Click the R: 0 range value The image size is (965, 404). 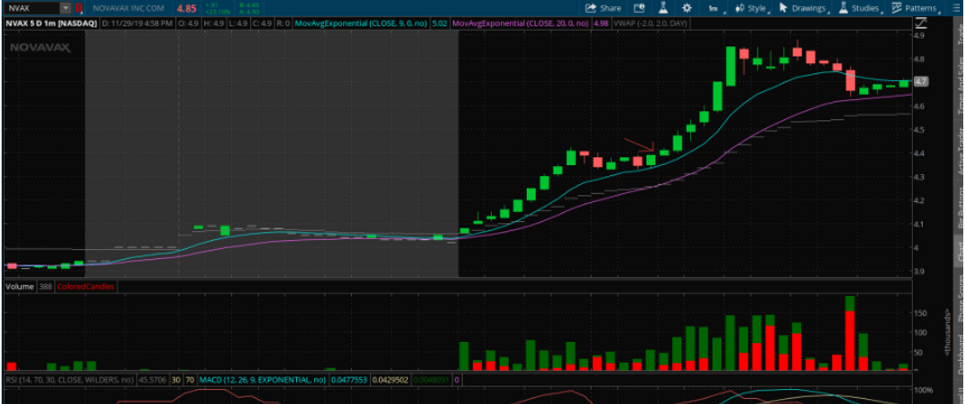pos(283,24)
